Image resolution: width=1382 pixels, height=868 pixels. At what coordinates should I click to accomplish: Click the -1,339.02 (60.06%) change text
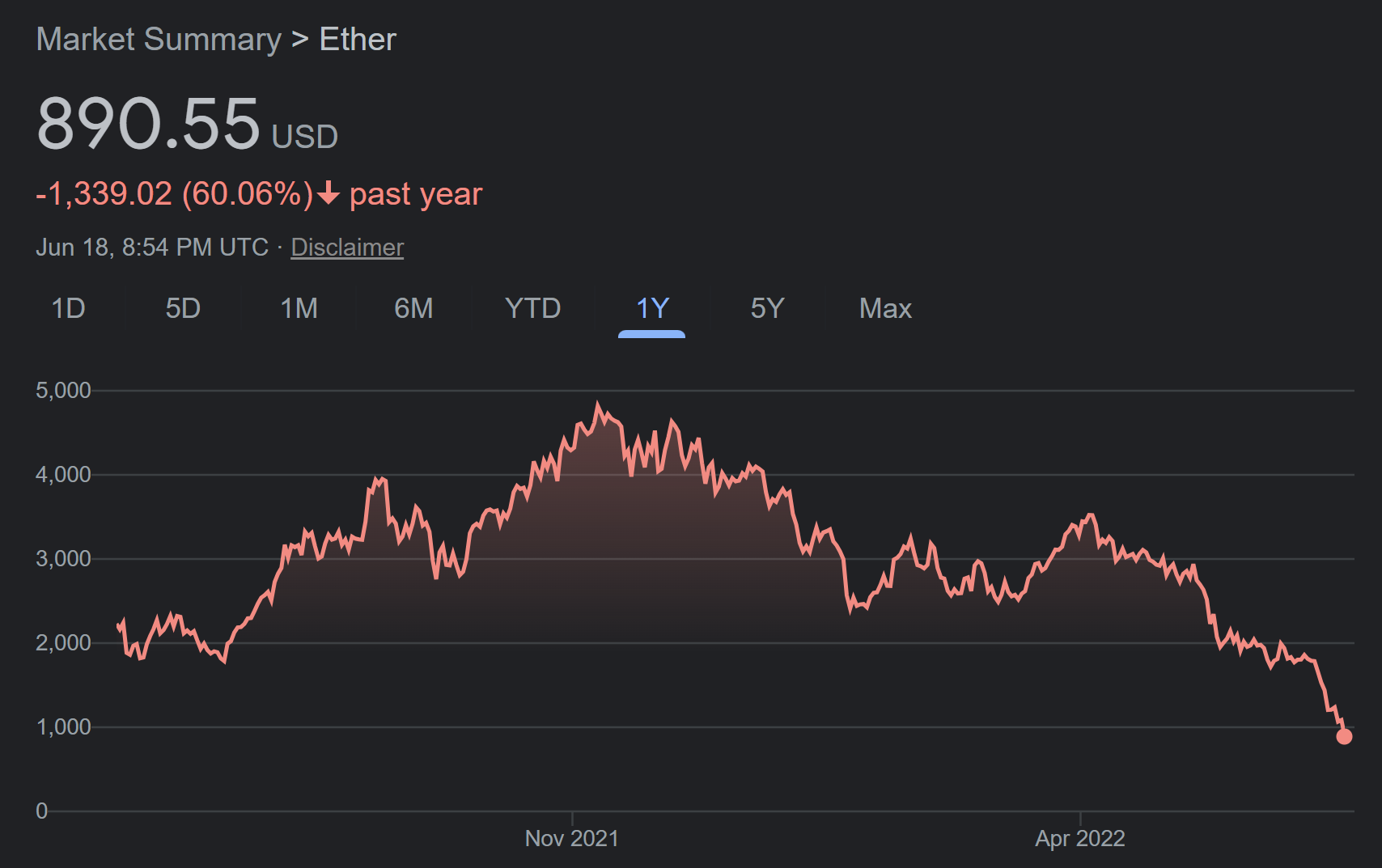click(x=174, y=194)
